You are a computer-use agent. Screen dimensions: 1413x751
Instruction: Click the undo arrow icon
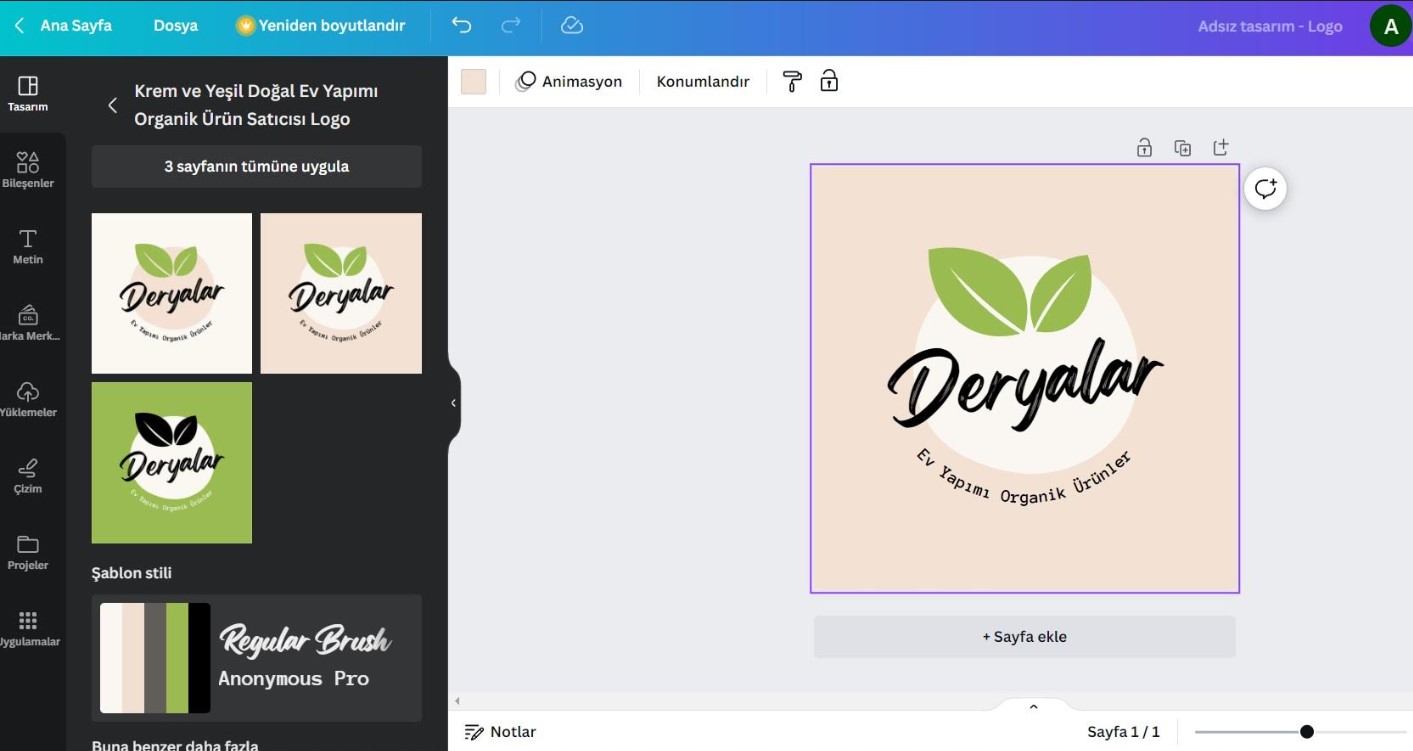coord(461,26)
